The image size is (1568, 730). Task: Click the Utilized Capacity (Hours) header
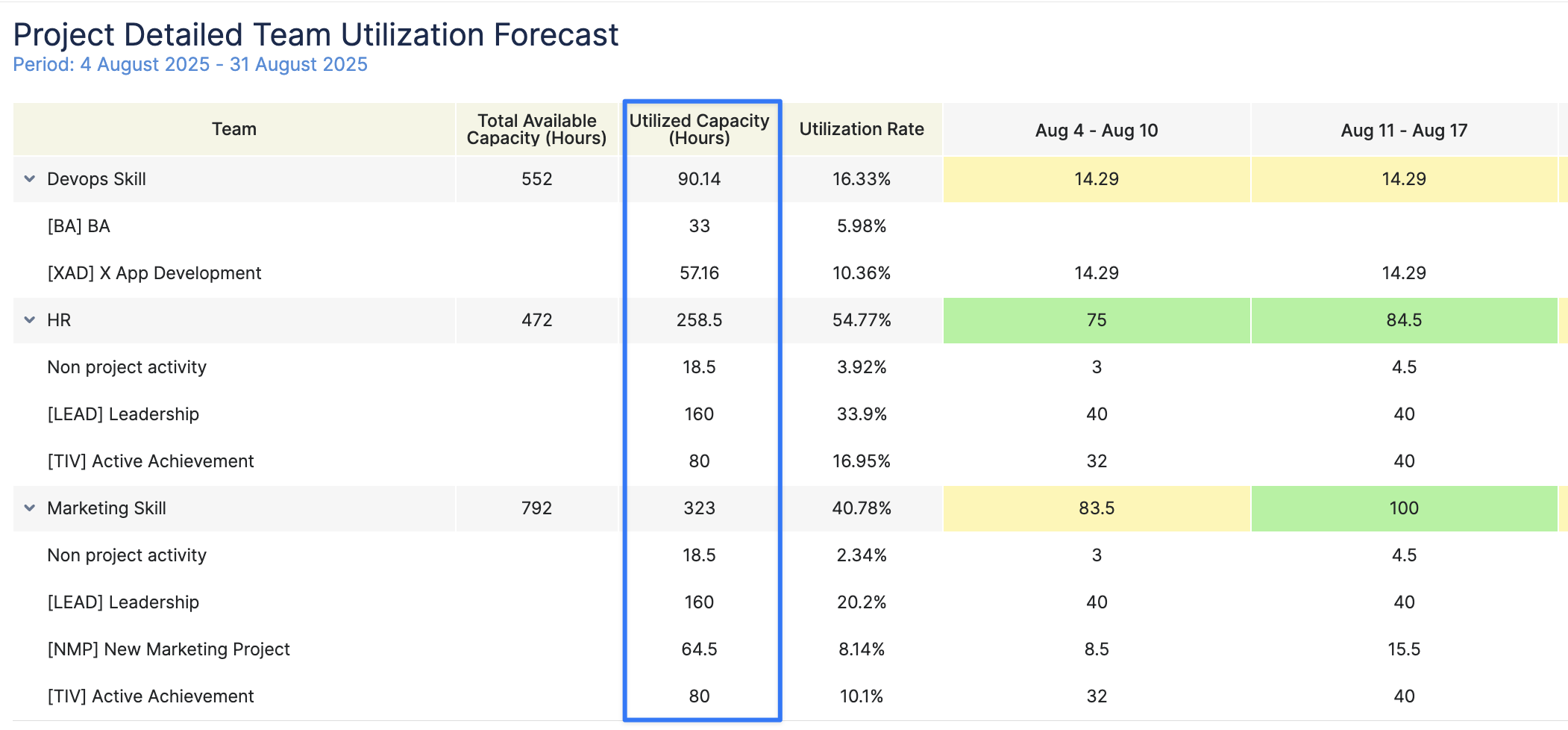click(699, 129)
